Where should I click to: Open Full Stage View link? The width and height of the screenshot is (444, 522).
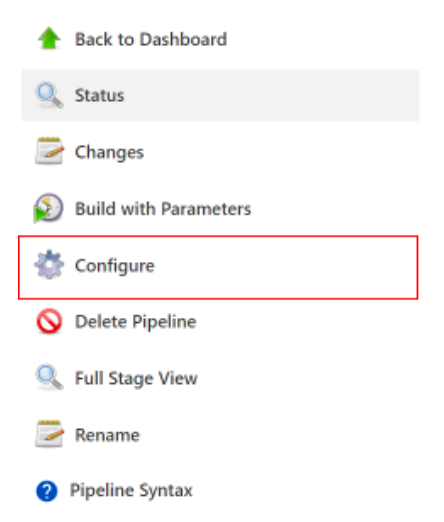coord(136,379)
